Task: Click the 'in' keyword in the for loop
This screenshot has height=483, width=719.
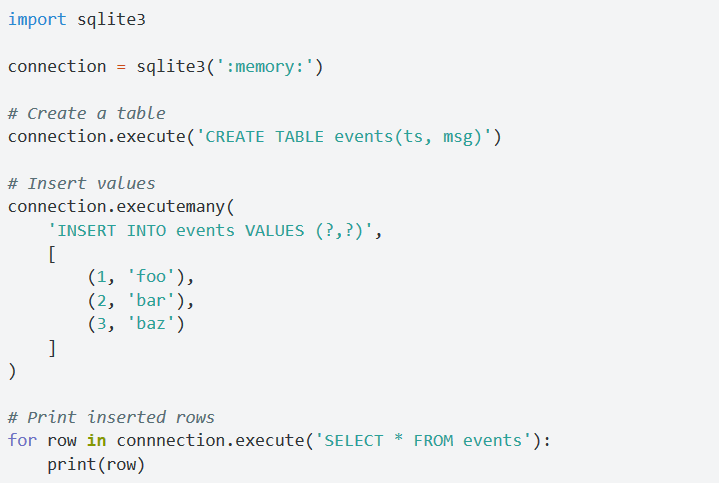Action: (x=96, y=440)
